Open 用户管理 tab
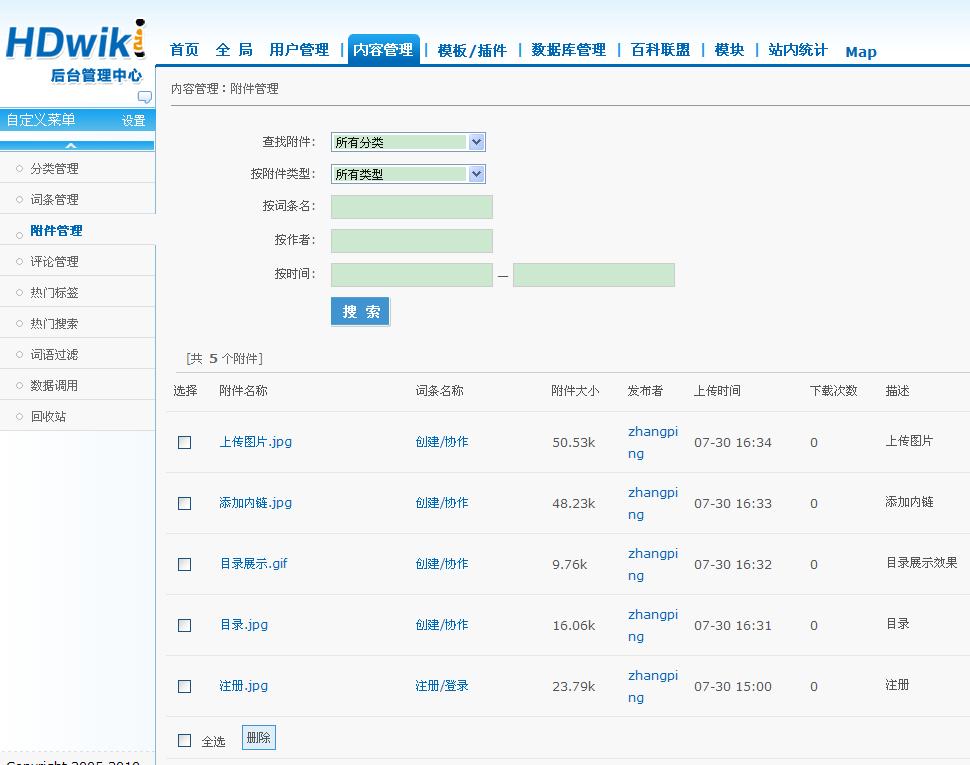Screen dimensions: 970x765 299,49
